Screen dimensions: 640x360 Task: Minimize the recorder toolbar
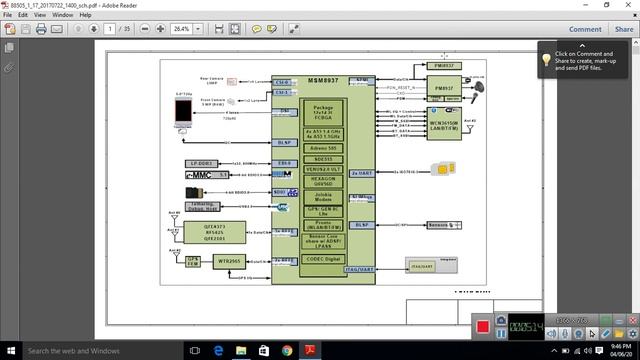click(620, 320)
